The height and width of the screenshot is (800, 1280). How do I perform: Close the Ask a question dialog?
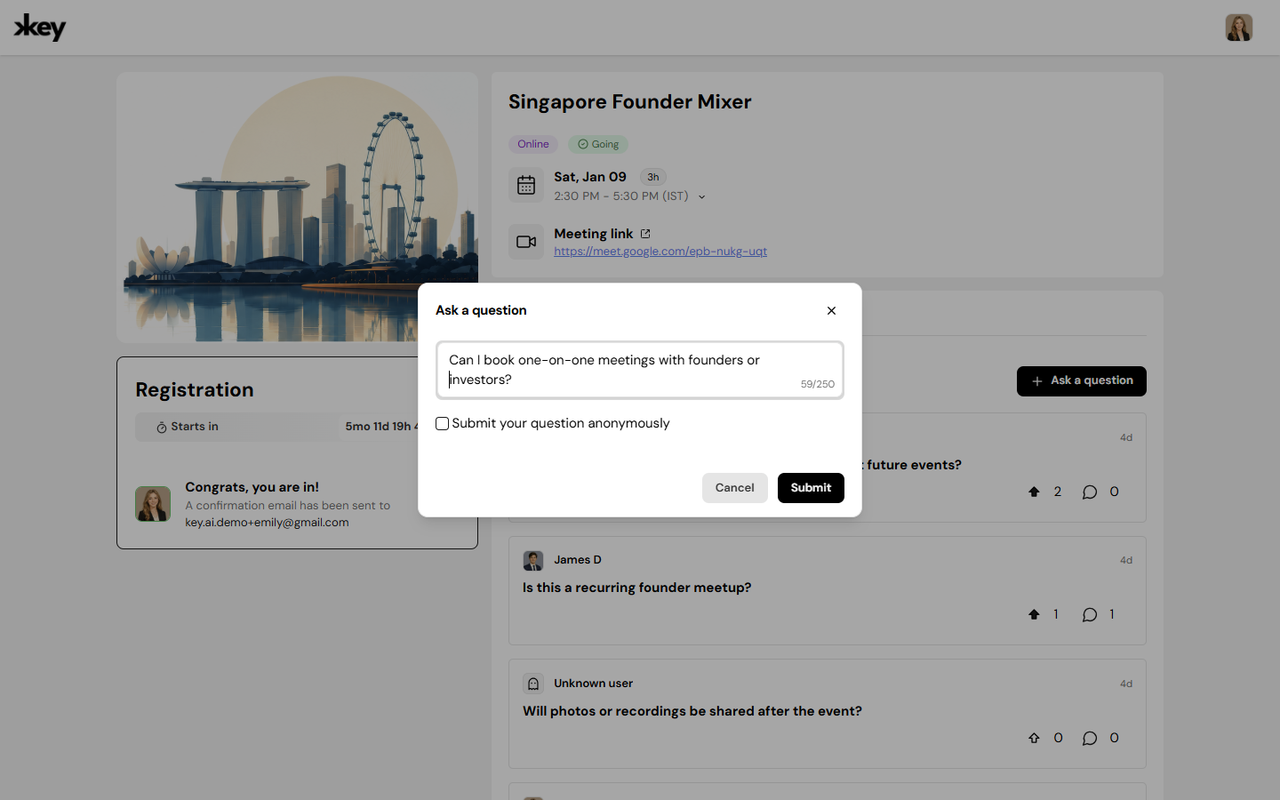point(831,311)
